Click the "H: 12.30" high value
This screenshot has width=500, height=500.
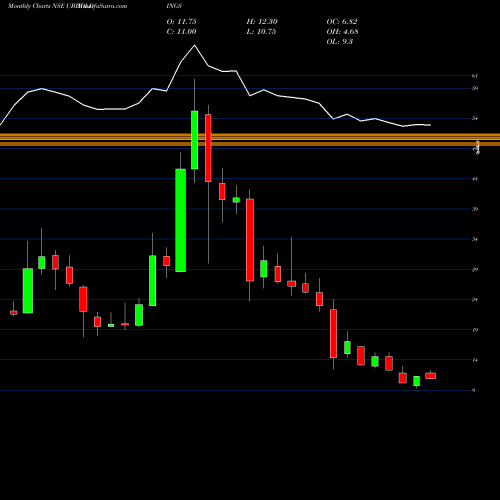pyautogui.click(x=262, y=22)
